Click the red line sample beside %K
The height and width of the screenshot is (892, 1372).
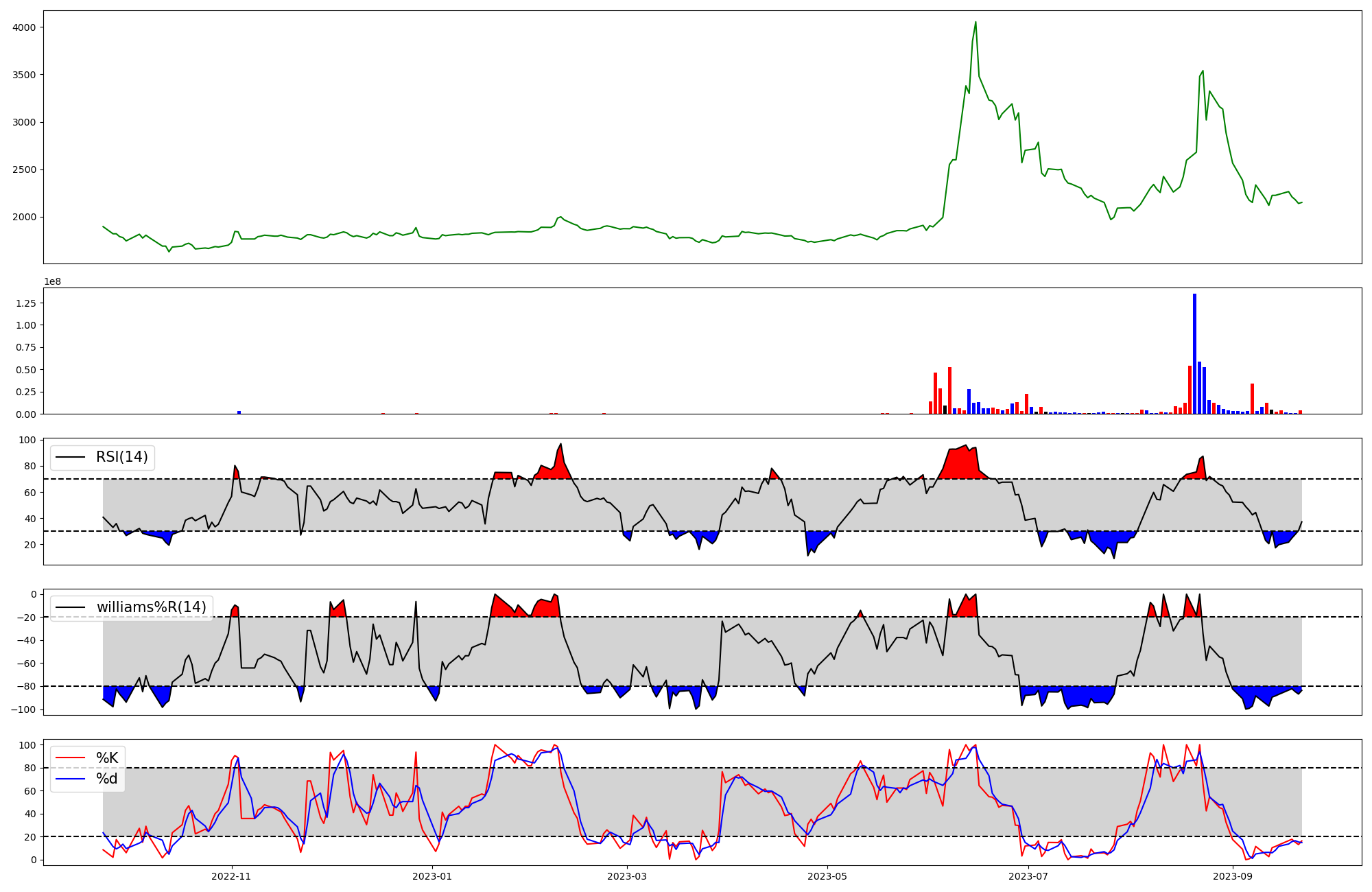pos(70,758)
